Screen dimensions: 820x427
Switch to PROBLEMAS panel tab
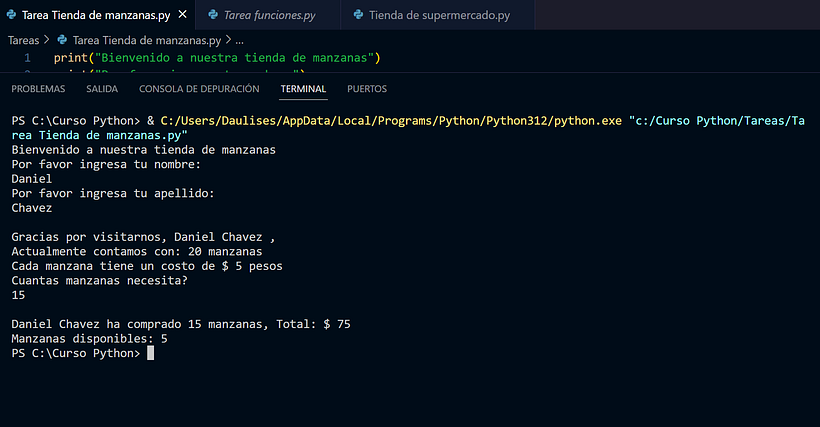(x=38, y=89)
